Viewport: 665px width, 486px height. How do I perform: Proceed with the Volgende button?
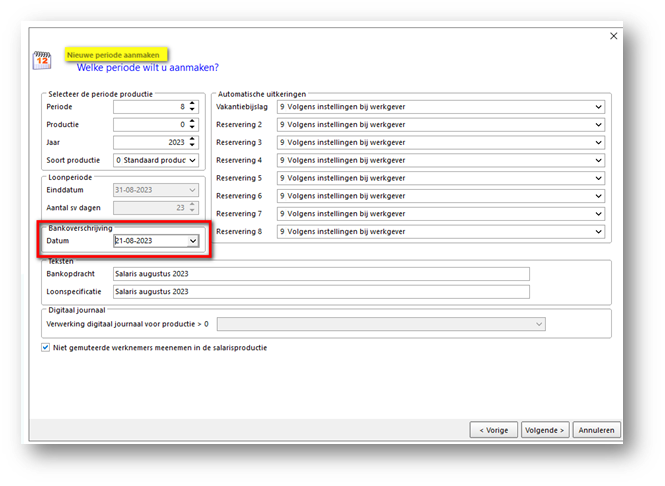545,430
